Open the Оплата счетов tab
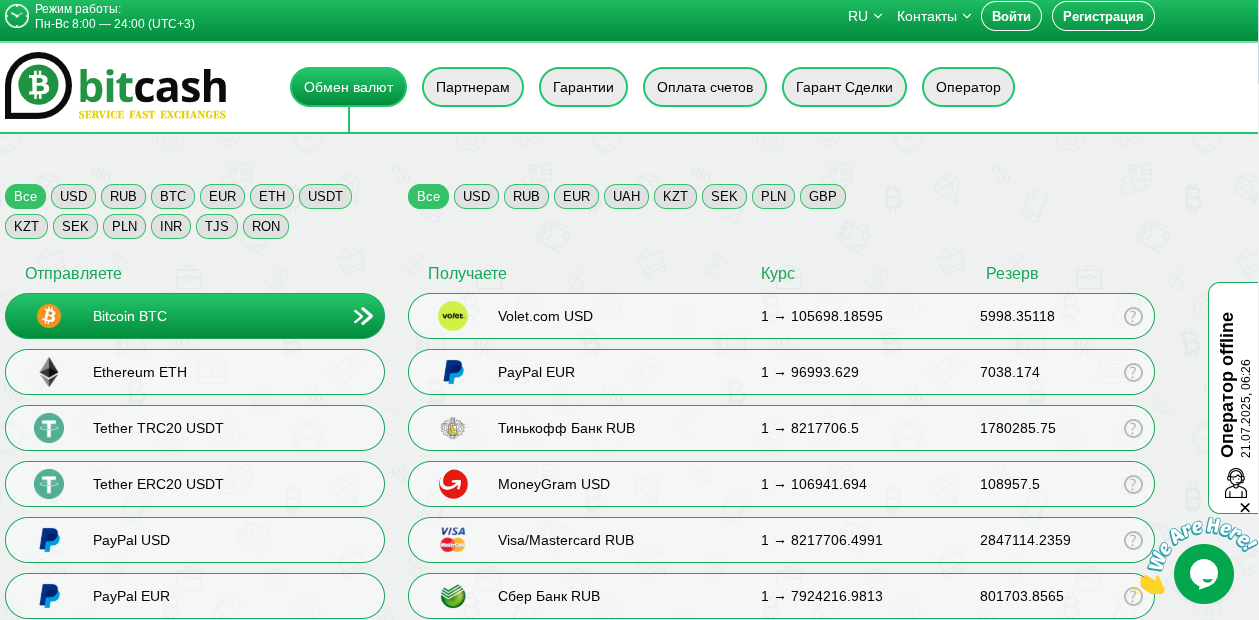The height and width of the screenshot is (620, 1259). 705,87
